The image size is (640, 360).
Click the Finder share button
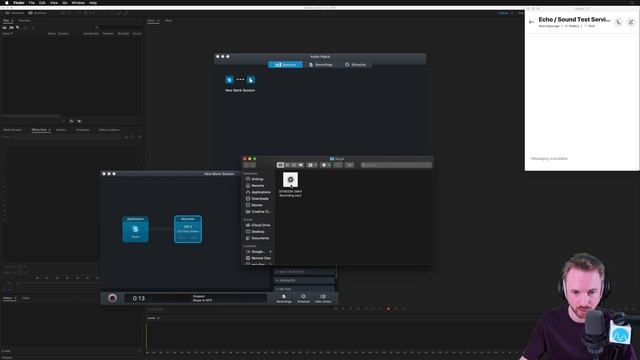coord(338,165)
